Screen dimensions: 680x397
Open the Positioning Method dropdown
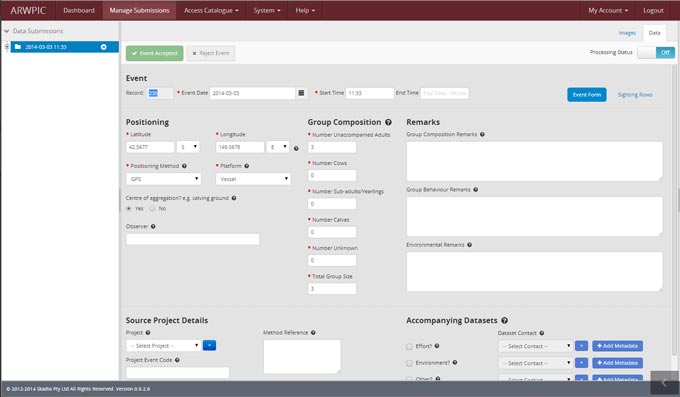point(163,179)
